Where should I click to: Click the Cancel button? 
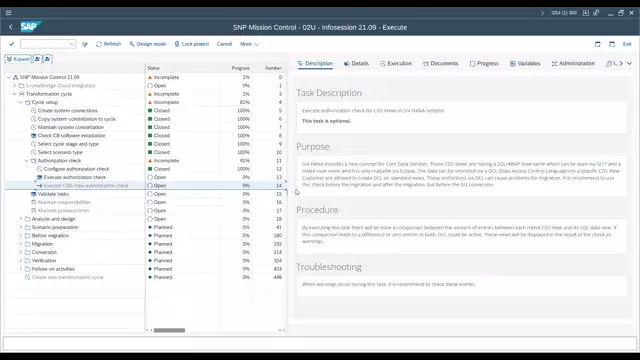coord(224,44)
